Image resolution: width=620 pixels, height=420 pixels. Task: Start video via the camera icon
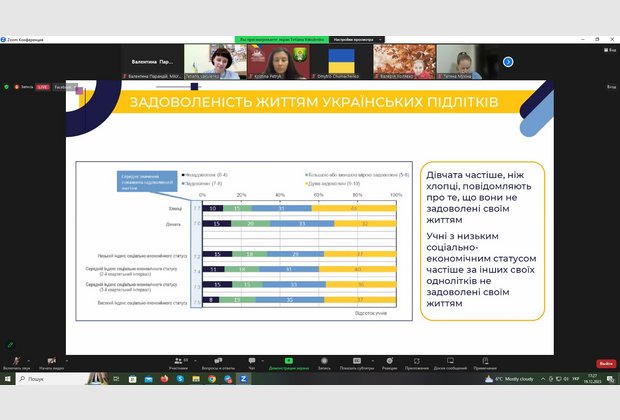click(51, 363)
